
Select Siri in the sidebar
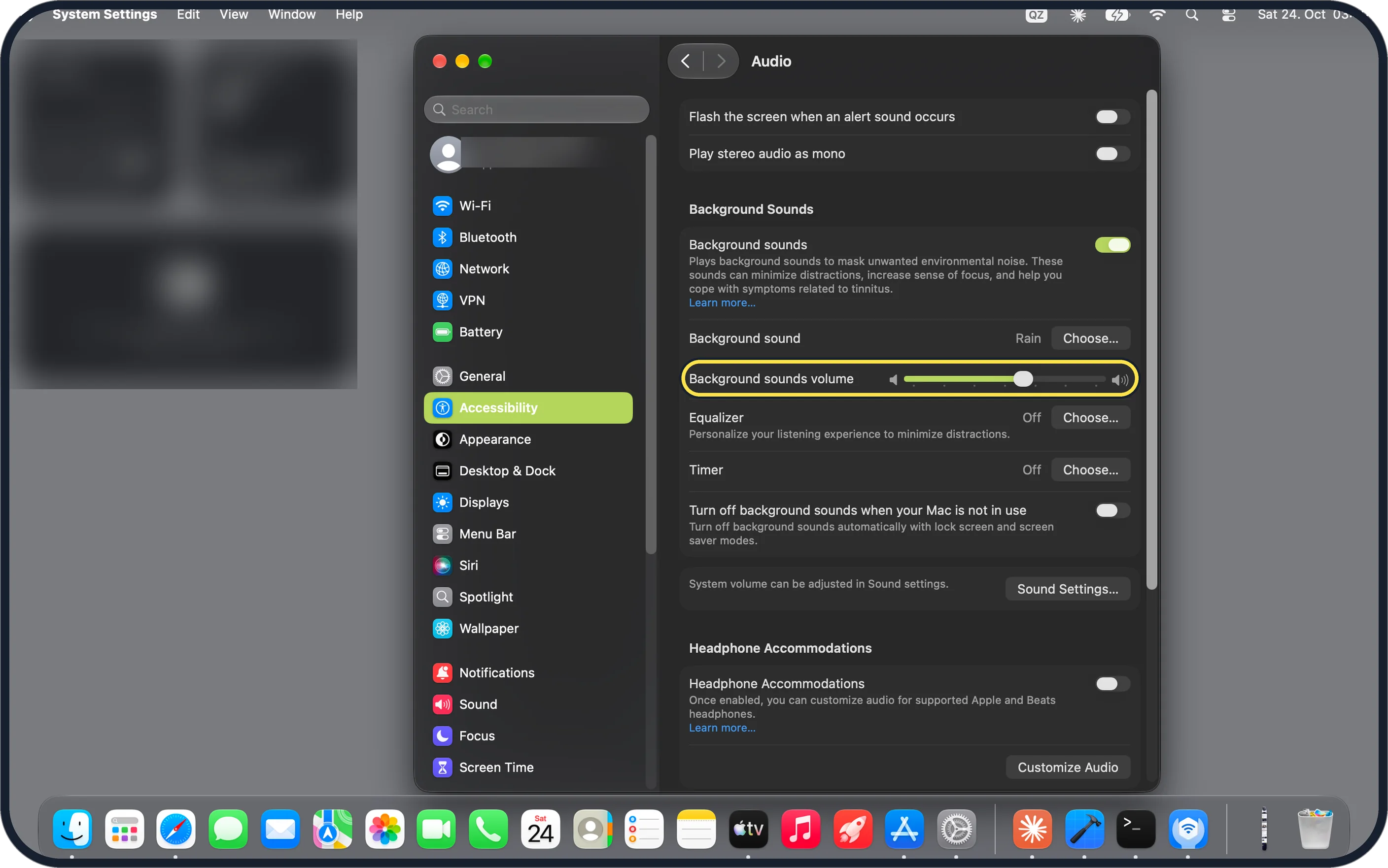528,566
